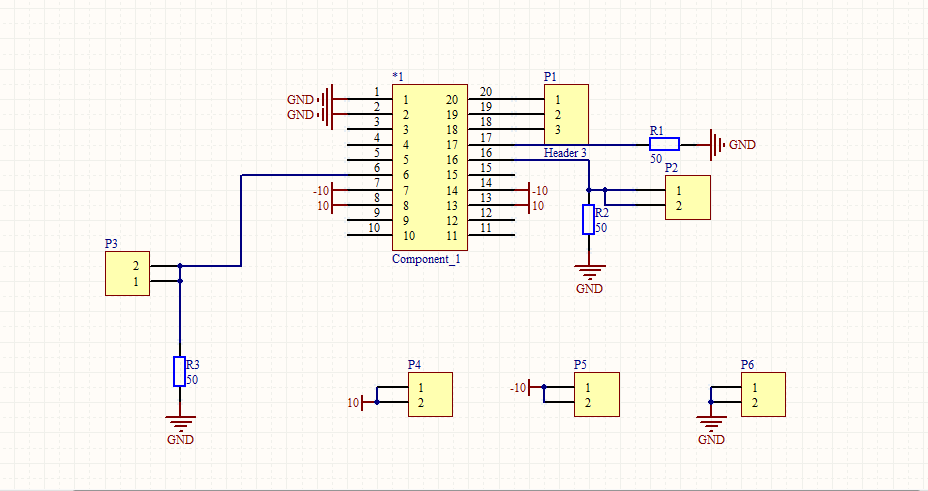Click pin 15 stub of Component_1
The width and height of the screenshot is (928, 491).
point(491,175)
